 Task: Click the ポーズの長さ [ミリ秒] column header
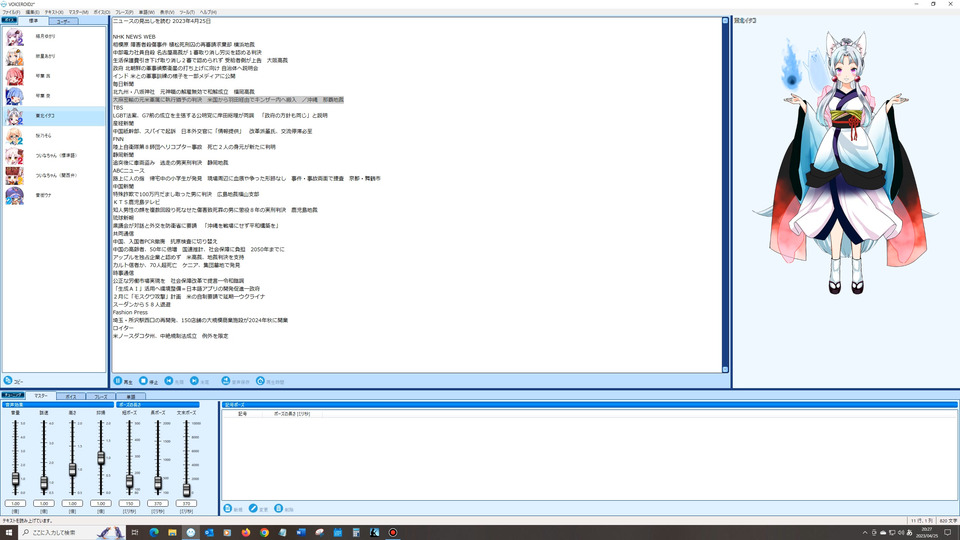[x=292, y=414]
